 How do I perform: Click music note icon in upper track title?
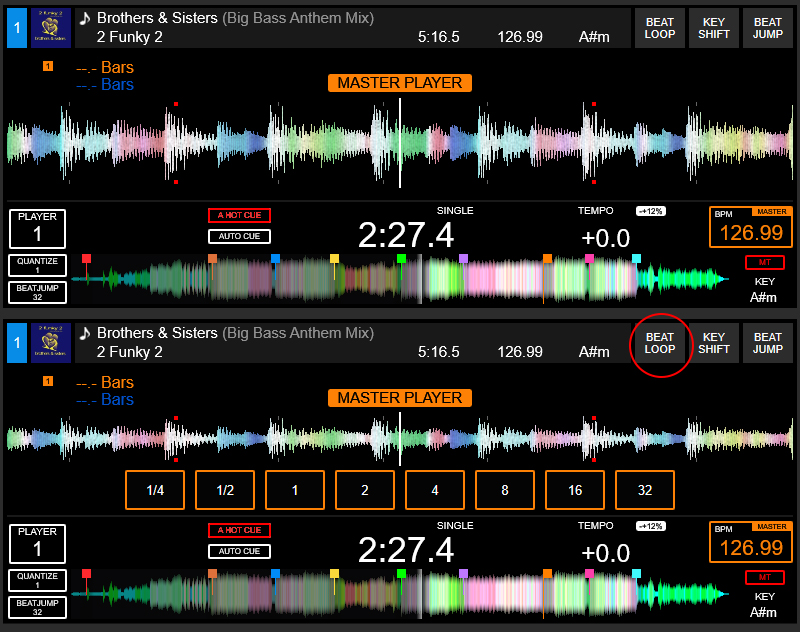pos(85,18)
